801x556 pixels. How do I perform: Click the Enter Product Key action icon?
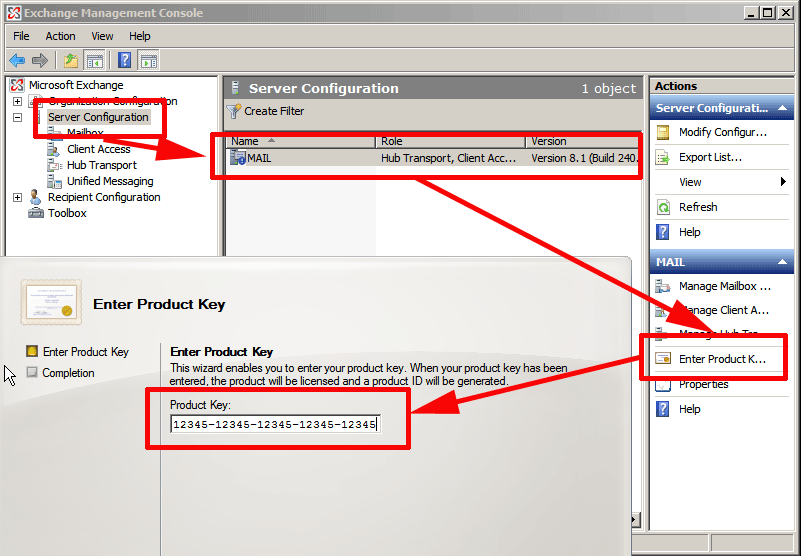663,359
